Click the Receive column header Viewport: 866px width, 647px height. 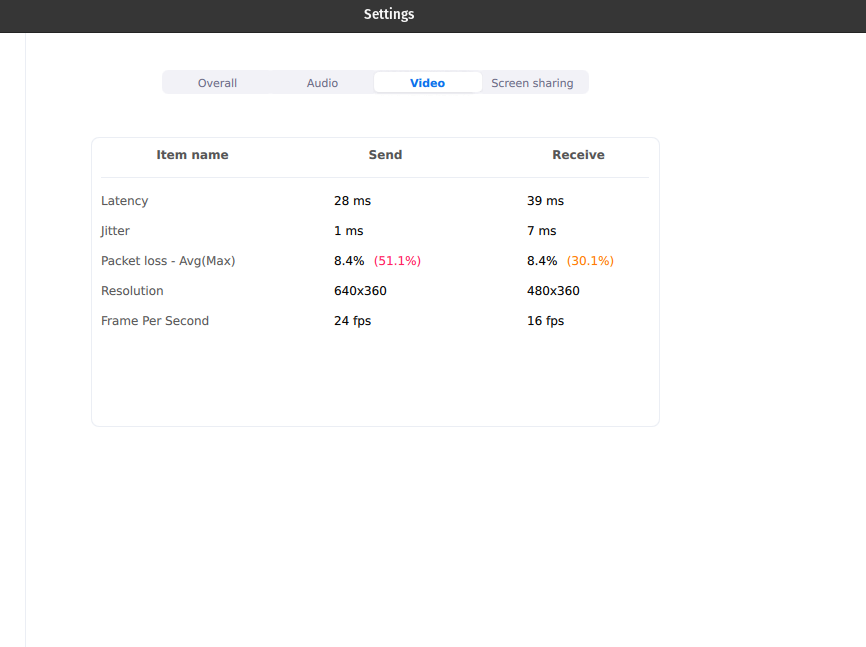pyautogui.click(x=578, y=155)
